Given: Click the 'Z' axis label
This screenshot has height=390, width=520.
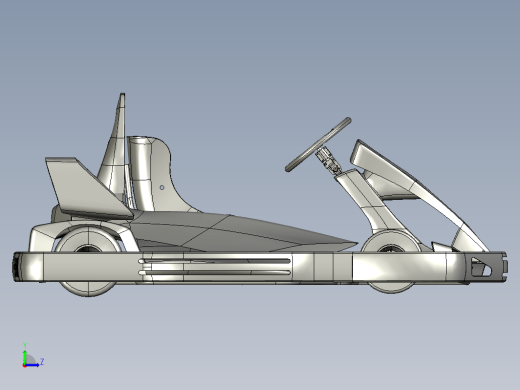Looking at the screenshot, I should 42,361.
